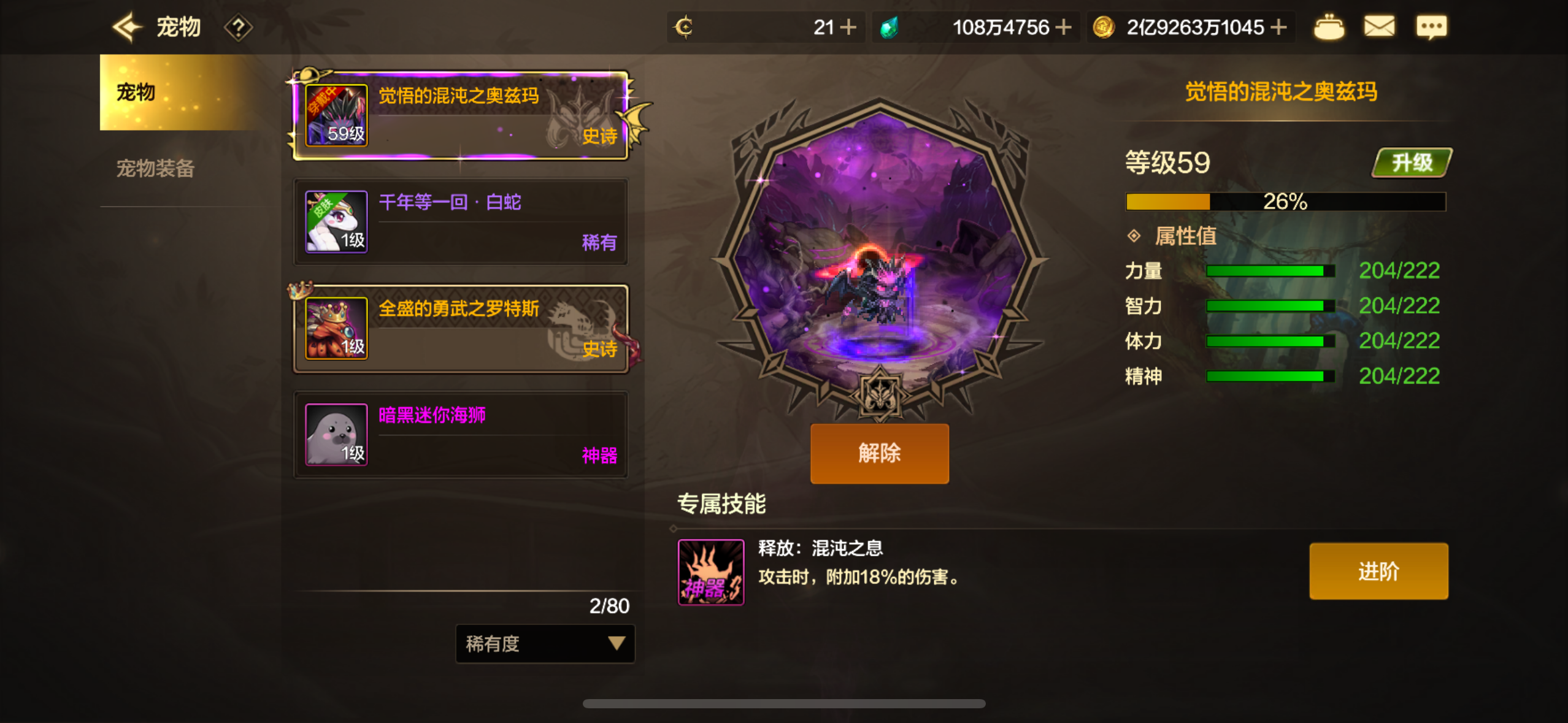Open the pouch bag icon
The width and height of the screenshot is (1568, 723).
point(1329,27)
